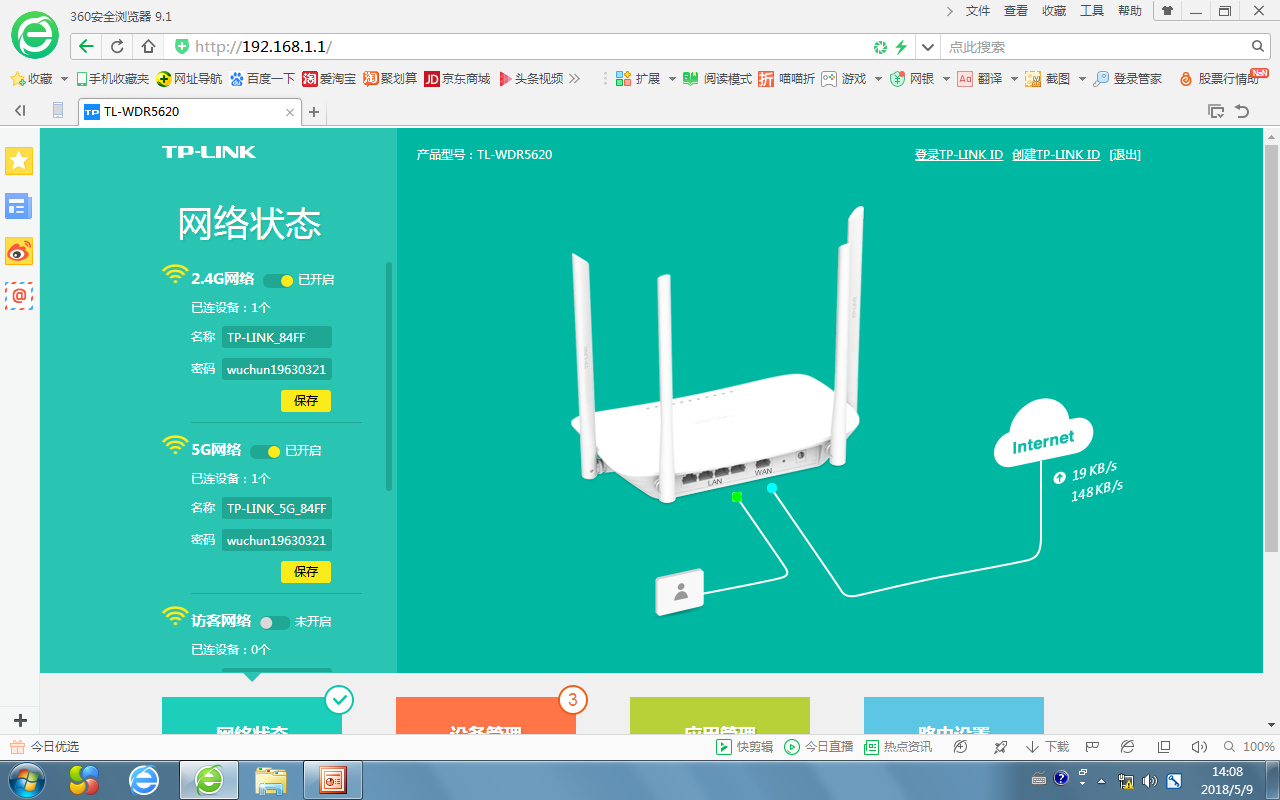Go back using the browser back arrow
Screen dimensions: 1280x800
pyautogui.click(x=87, y=46)
